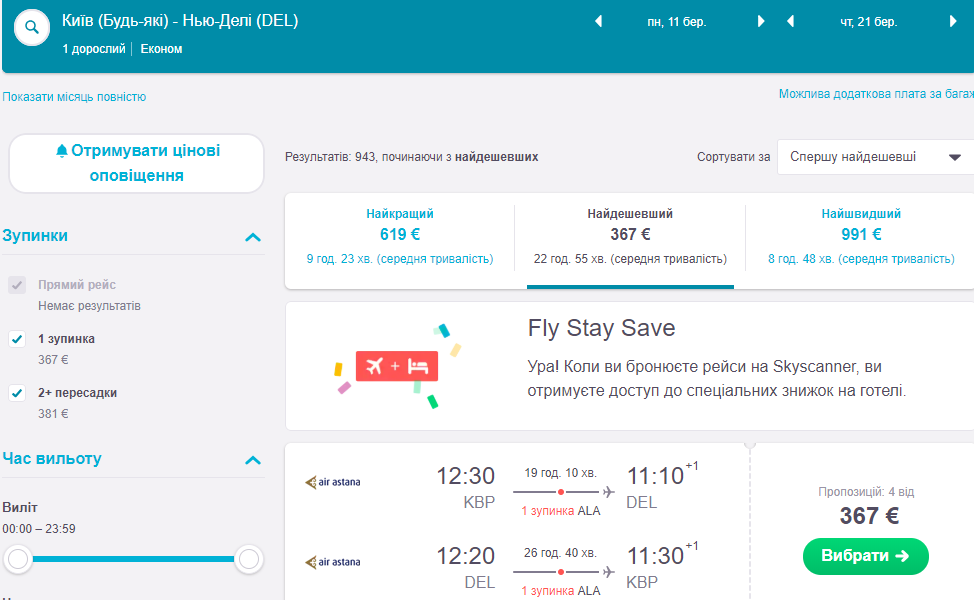974x600 pixels.
Task: Click the Fly Stay Save flight-hotel icon
Action: coord(395,366)
